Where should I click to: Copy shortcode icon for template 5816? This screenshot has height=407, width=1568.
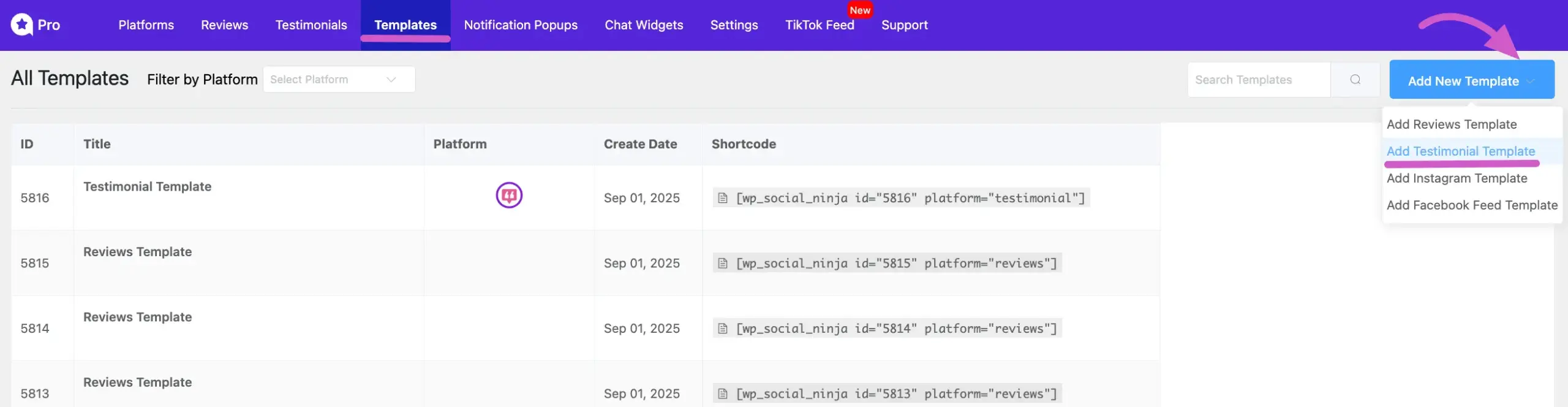pyautogui.click(x=723, y=198)
